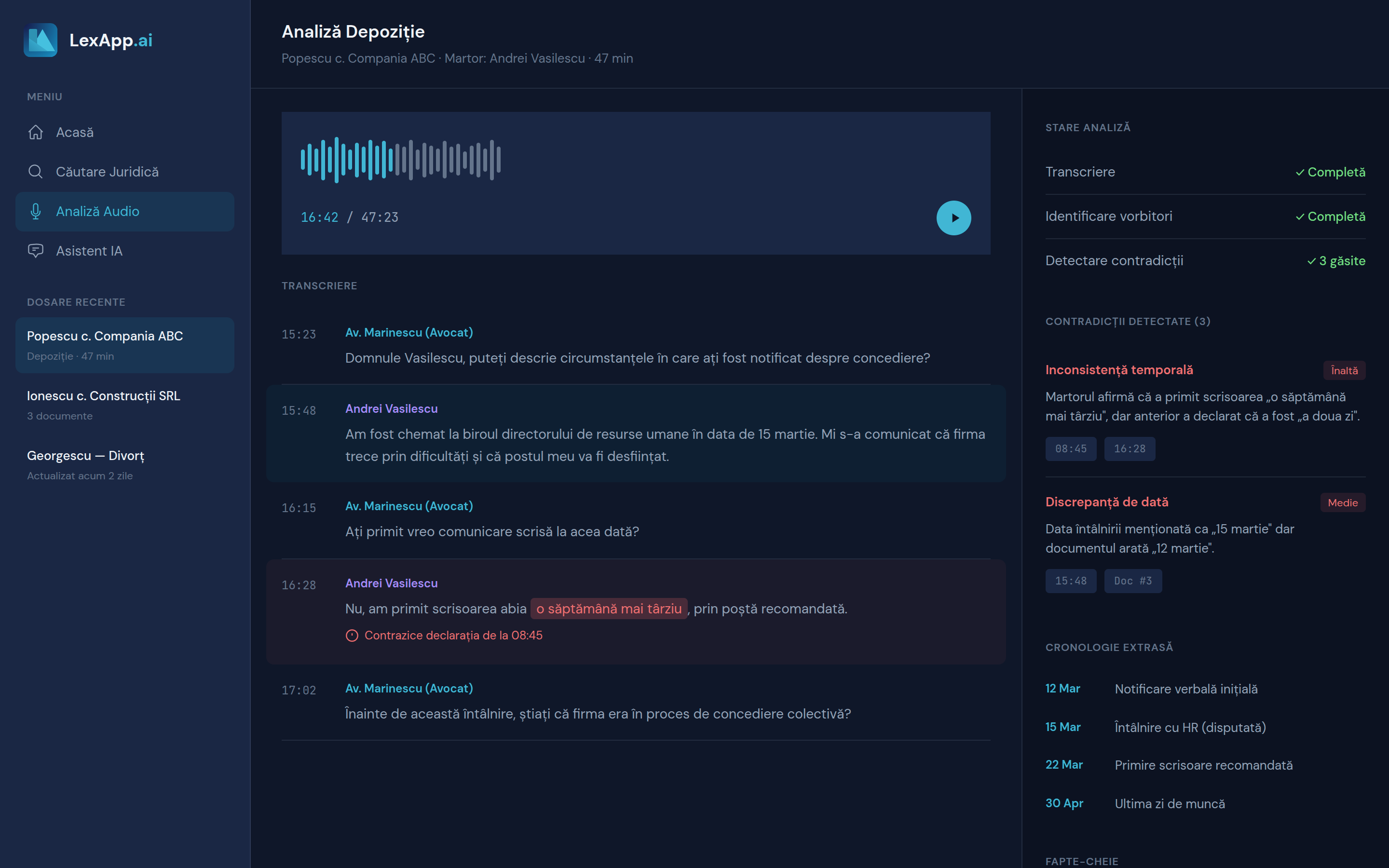The image size is (1389, 868).
Task: Open Doc #3 reference badge
Action: click(1132, 581)
